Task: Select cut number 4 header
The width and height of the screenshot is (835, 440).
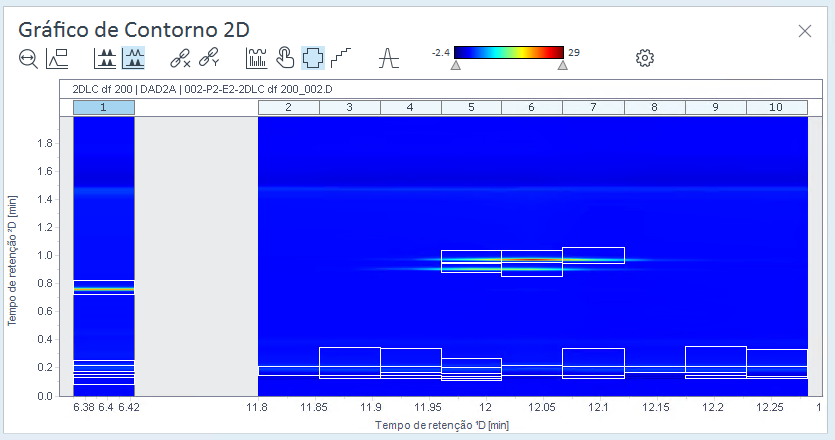Action: tap(411, 107)
